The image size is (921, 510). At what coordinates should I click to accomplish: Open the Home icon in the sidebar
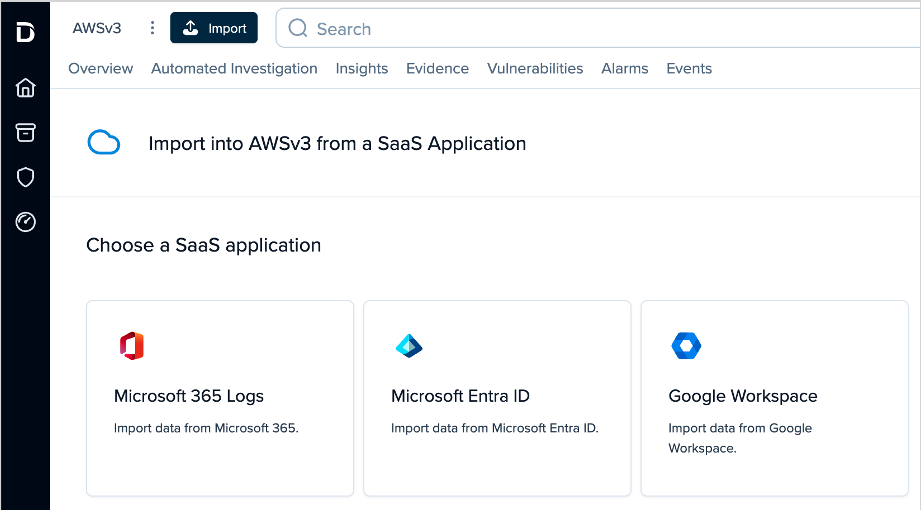25,88
